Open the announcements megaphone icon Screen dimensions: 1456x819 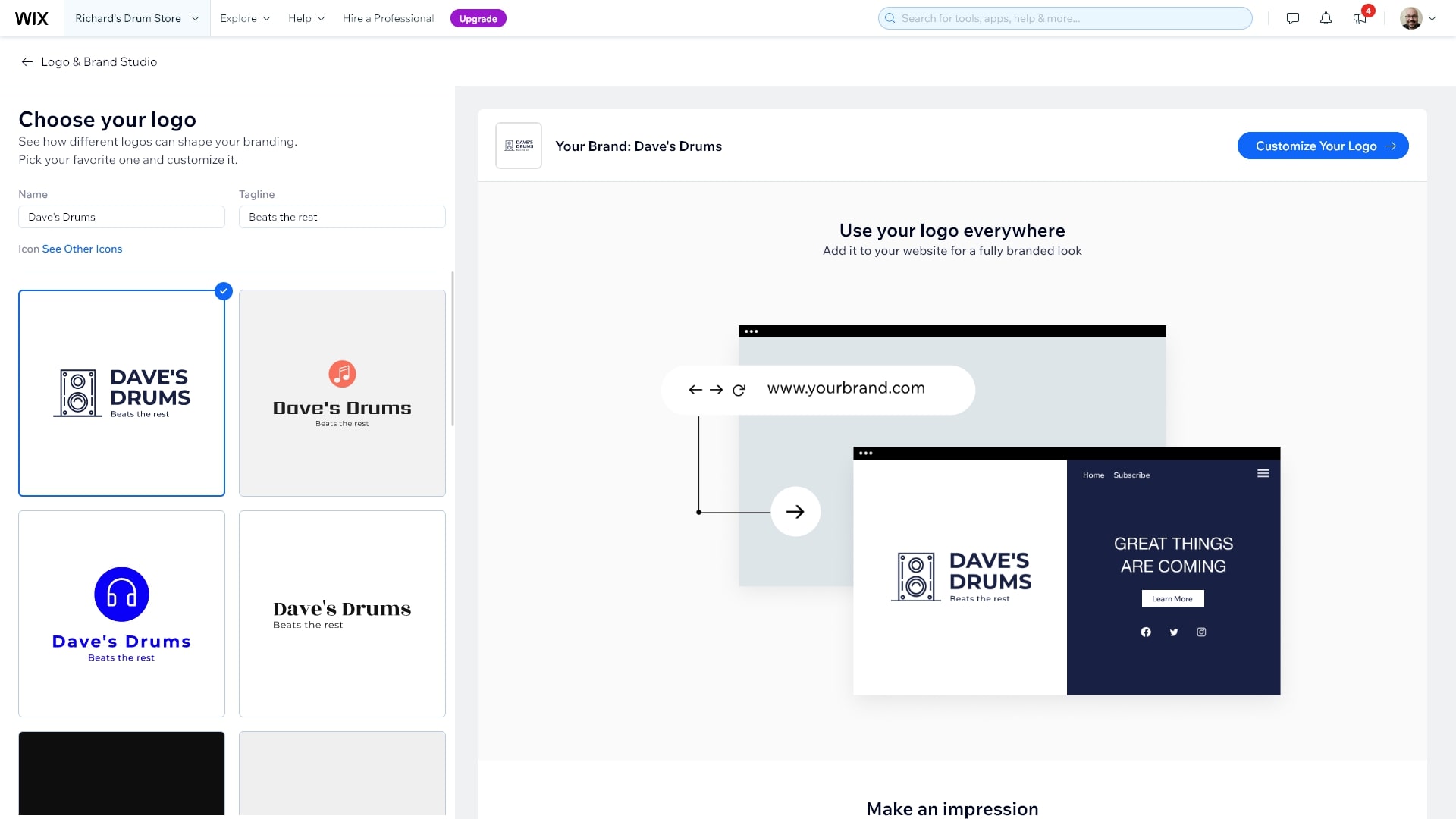point(1360,18)
